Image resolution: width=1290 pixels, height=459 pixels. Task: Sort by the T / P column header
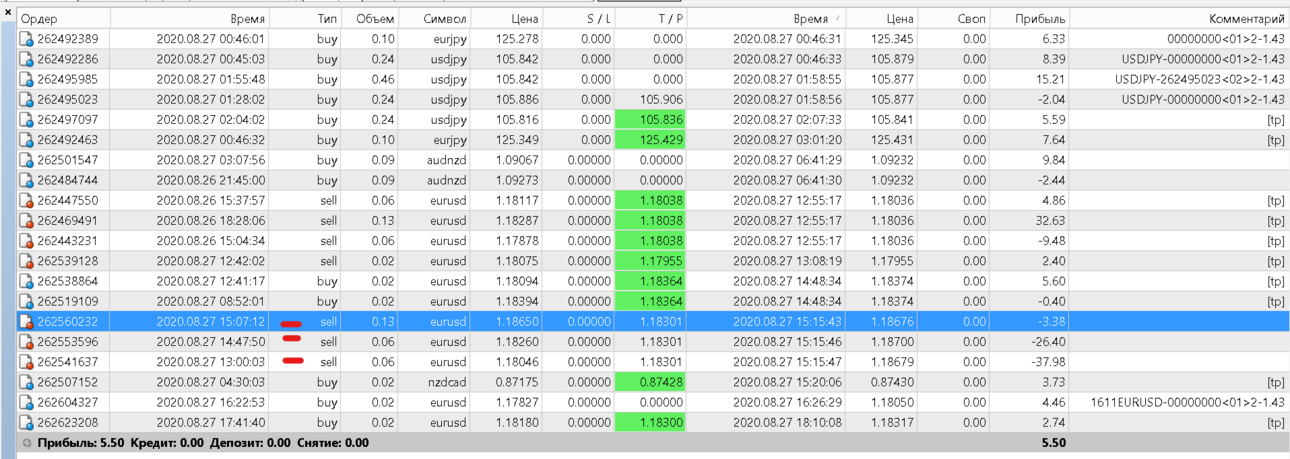pos(651,19)
